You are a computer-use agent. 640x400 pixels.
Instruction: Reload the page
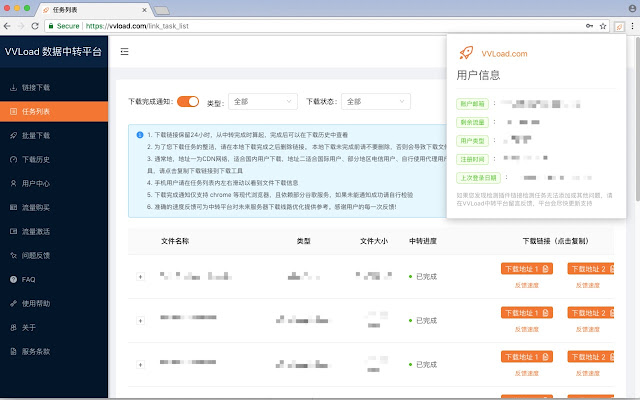[x=35, y=26]
